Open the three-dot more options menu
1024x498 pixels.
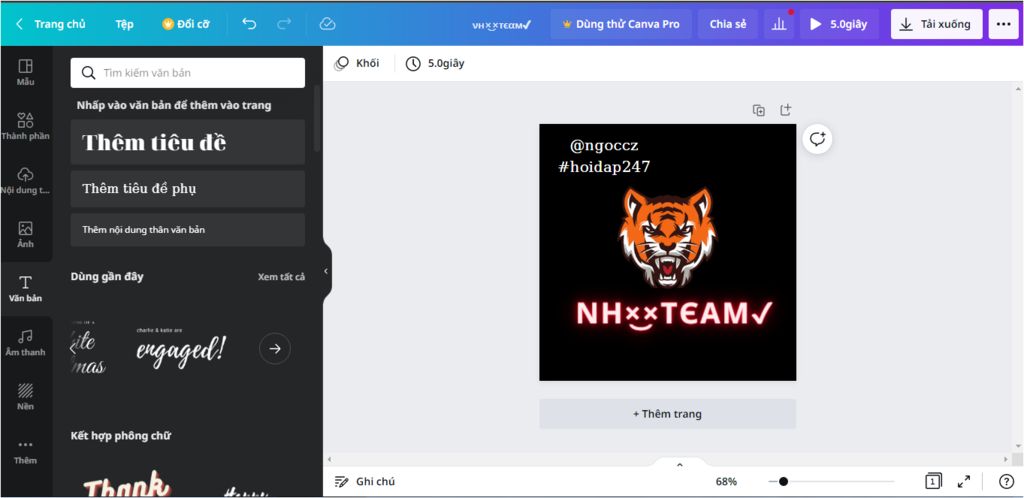1004,24
